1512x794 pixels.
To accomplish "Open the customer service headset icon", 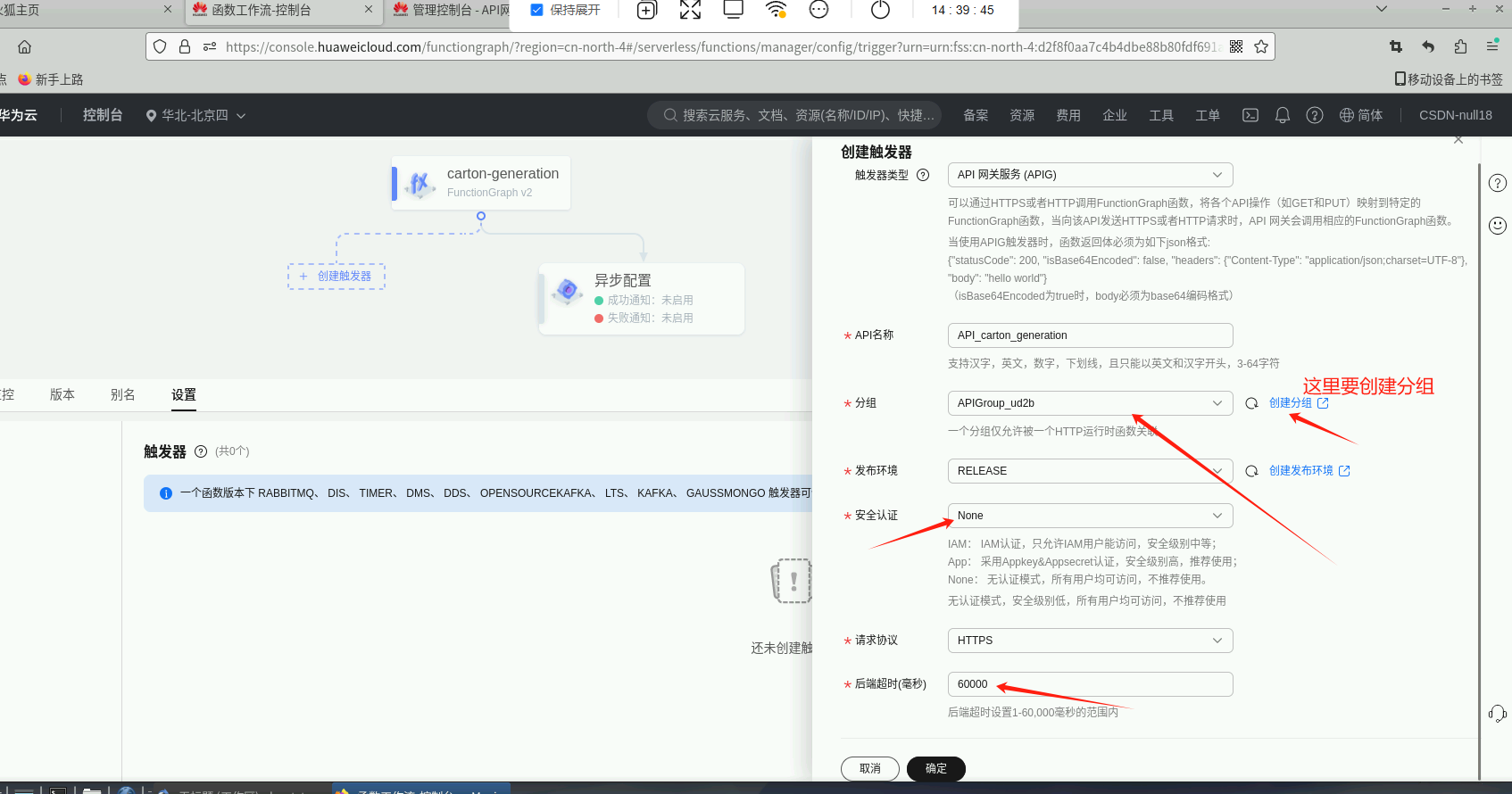I will 1498,714.
